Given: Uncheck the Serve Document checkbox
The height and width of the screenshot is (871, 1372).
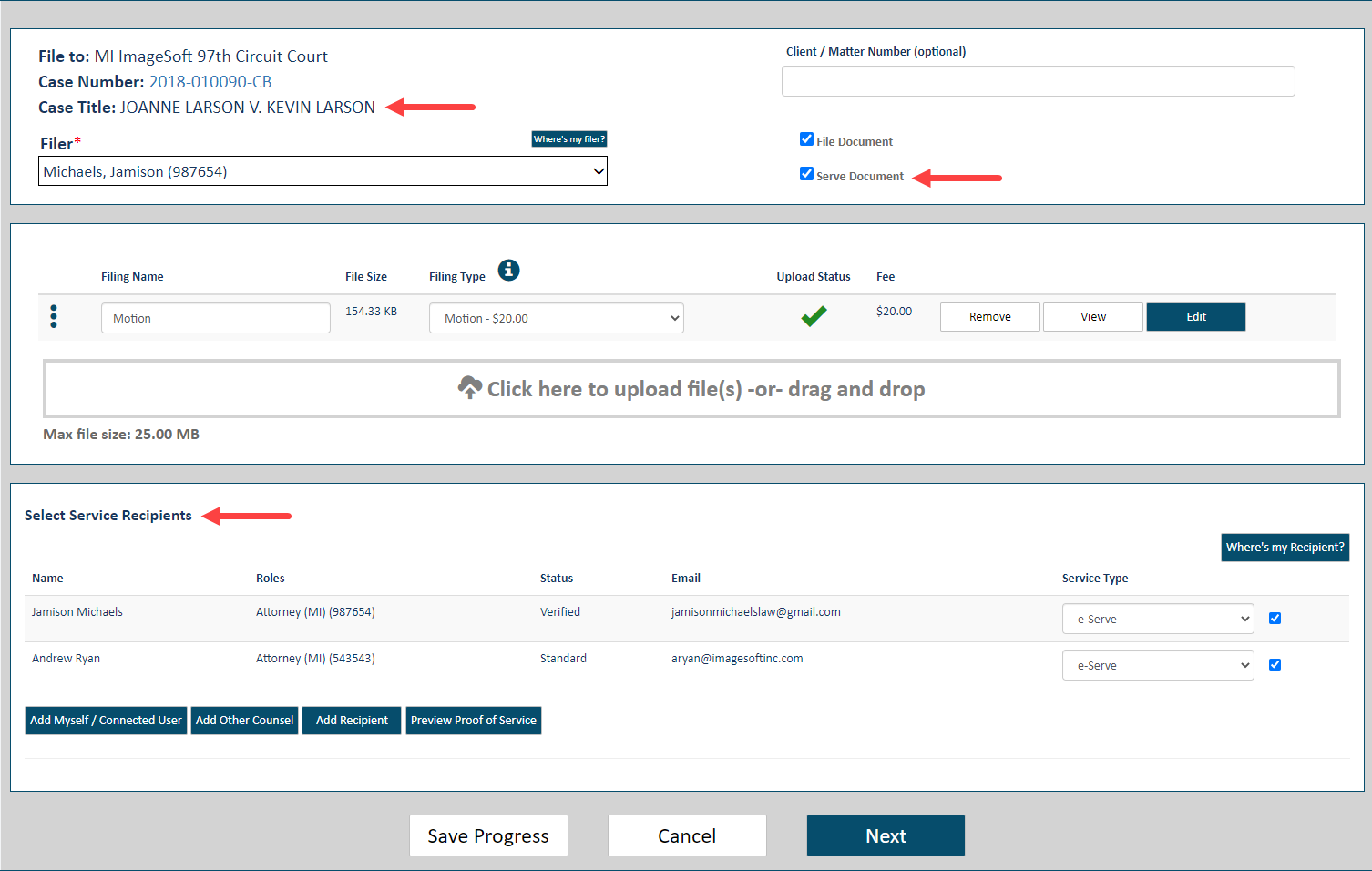Looking at the screenshot, I should (x=806, y=174).
